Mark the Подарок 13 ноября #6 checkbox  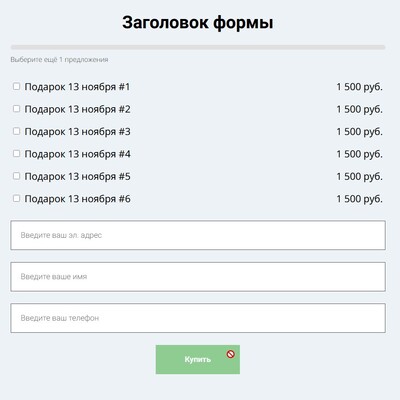tap(16, 198)
